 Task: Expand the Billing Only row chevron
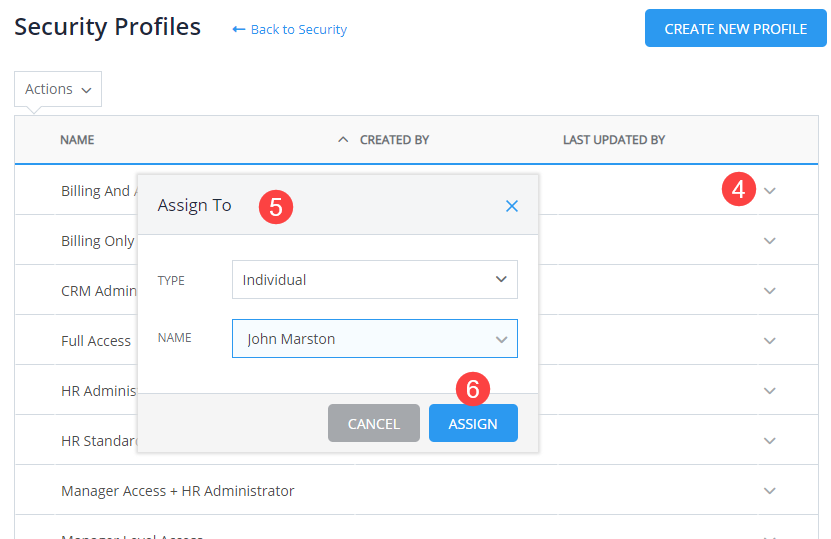tap(770, 241)
